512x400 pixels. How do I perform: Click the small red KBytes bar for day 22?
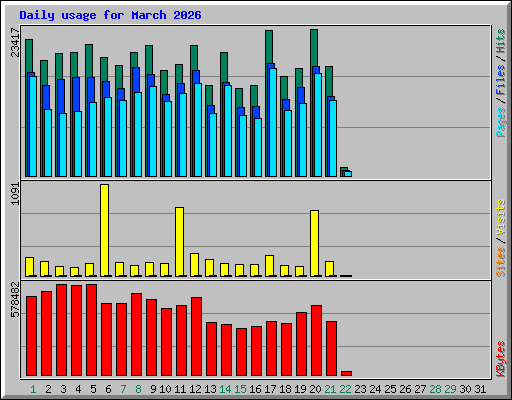point(347,373)
